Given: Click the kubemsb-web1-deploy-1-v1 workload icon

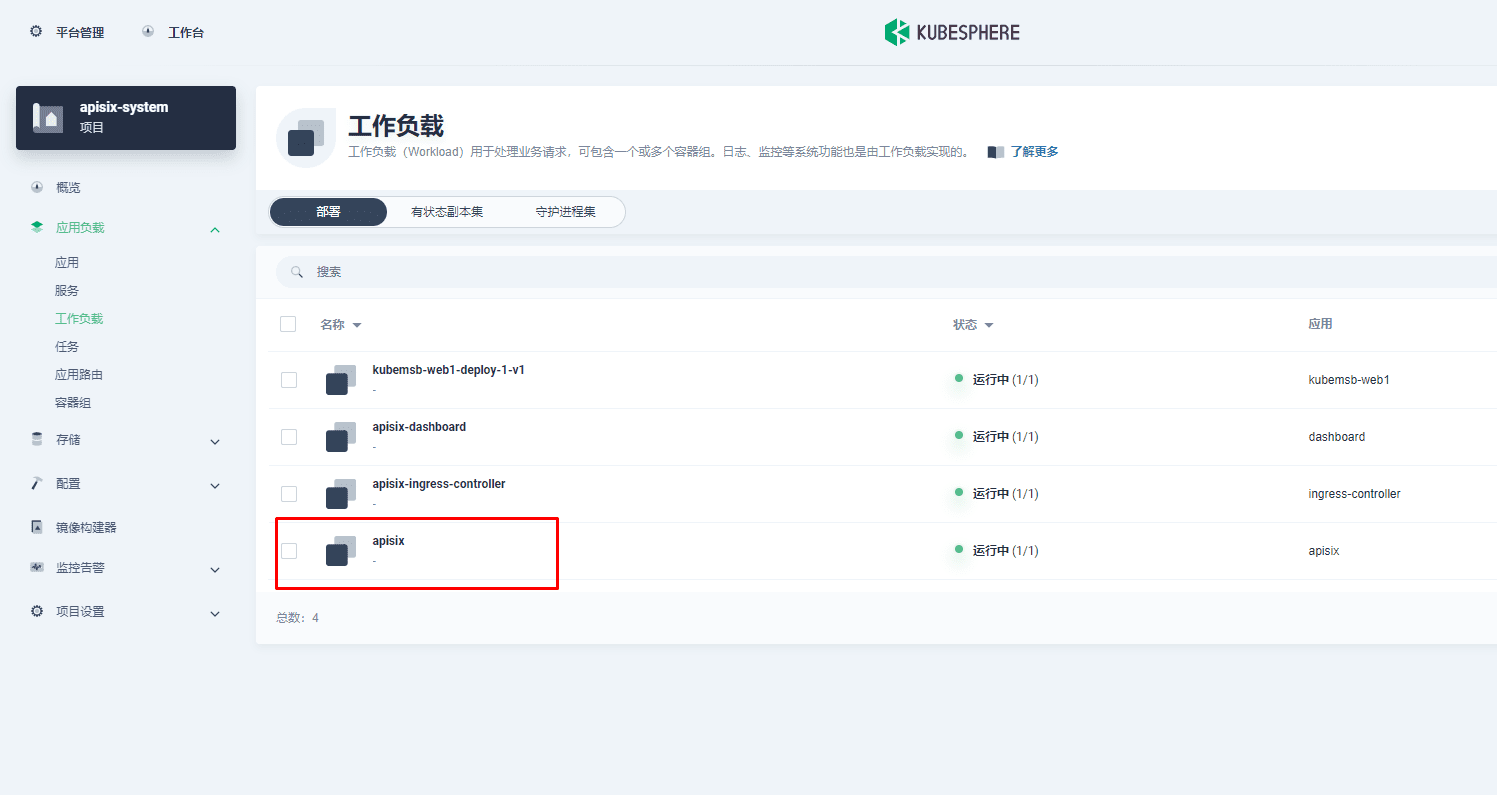Looking at the screenshot, I should [341, 380].
